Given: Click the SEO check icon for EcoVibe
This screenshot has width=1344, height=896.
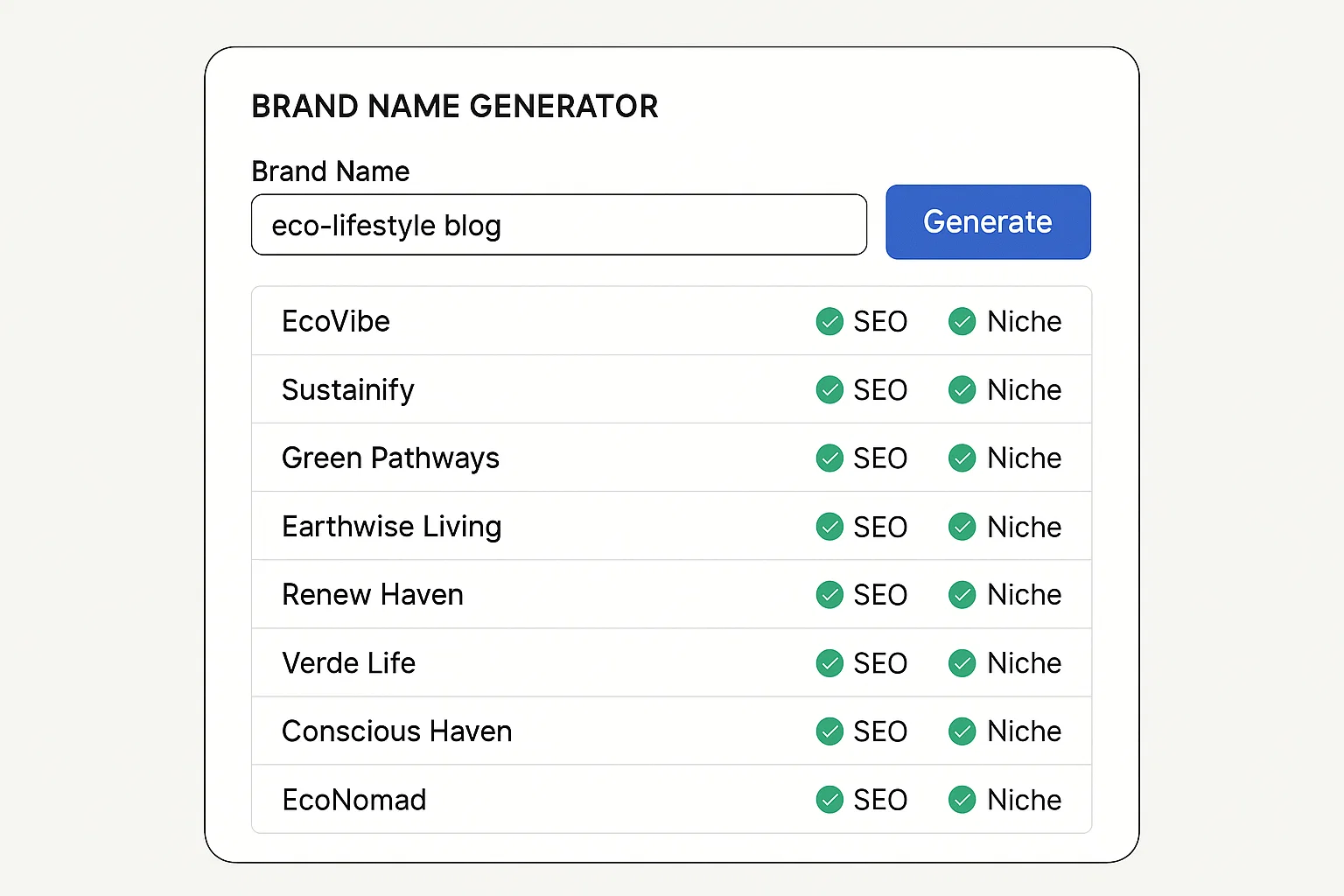Looking at the screenshot, I should pyautogui.click(x=829, y=321).
